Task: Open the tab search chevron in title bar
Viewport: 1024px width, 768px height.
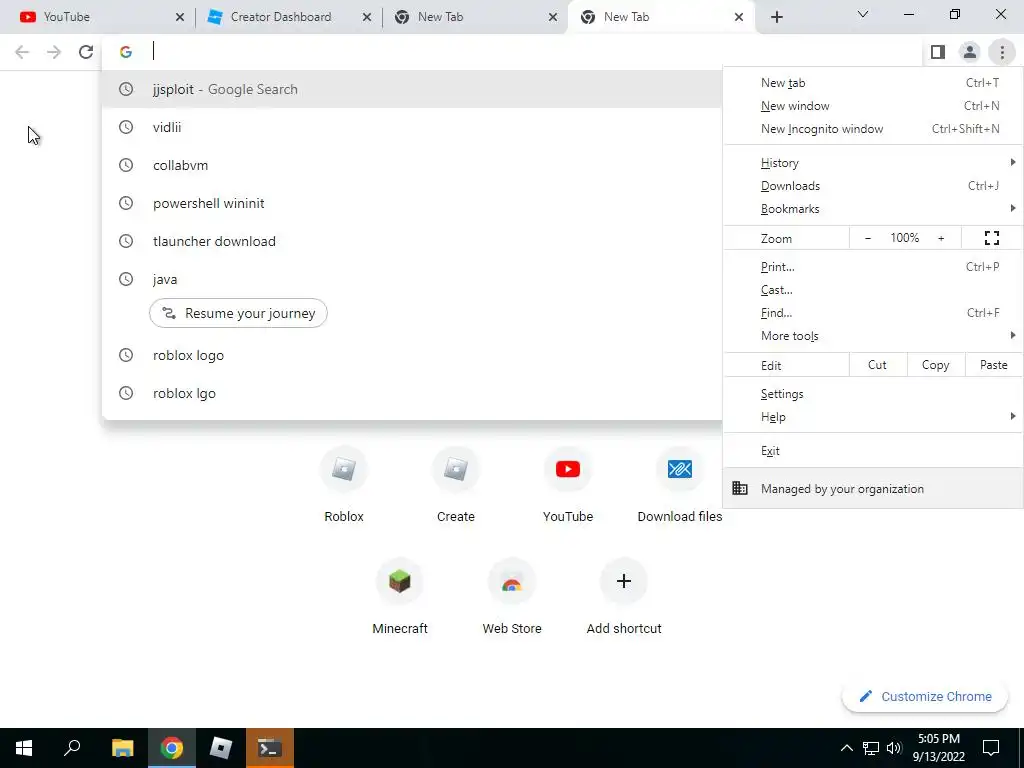Action: pyautogui.click(x=863, y=14)
